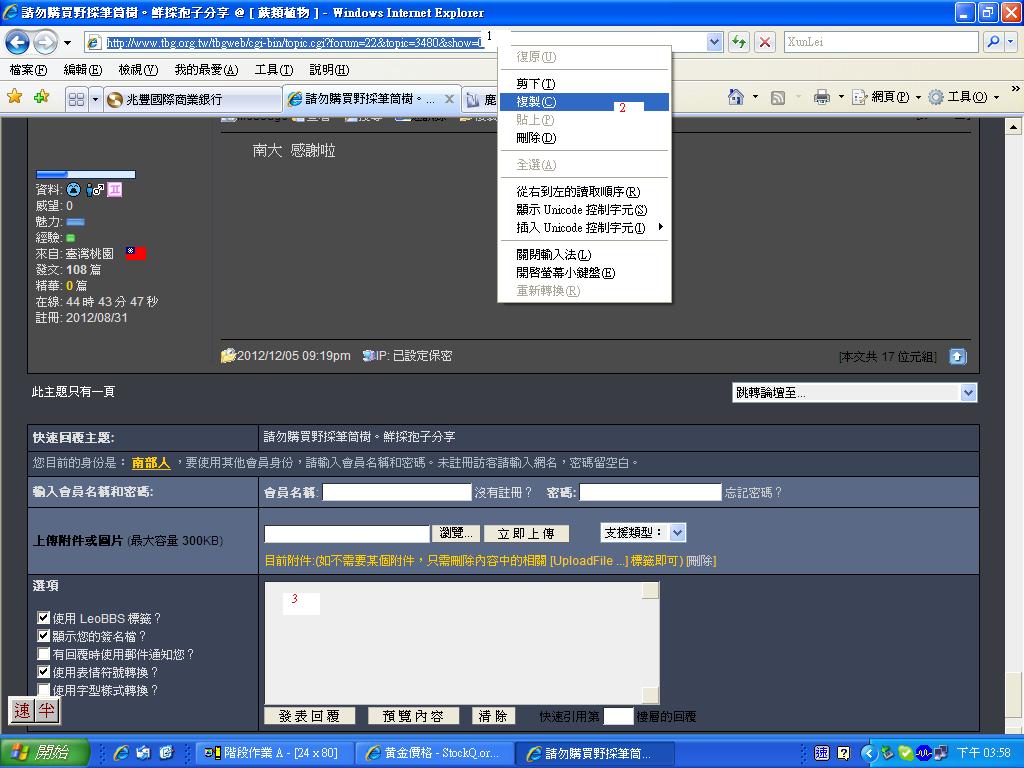Open the 支援類型 dropdown
Viewport: 1024px width, 768px height.
coord(677,533)
